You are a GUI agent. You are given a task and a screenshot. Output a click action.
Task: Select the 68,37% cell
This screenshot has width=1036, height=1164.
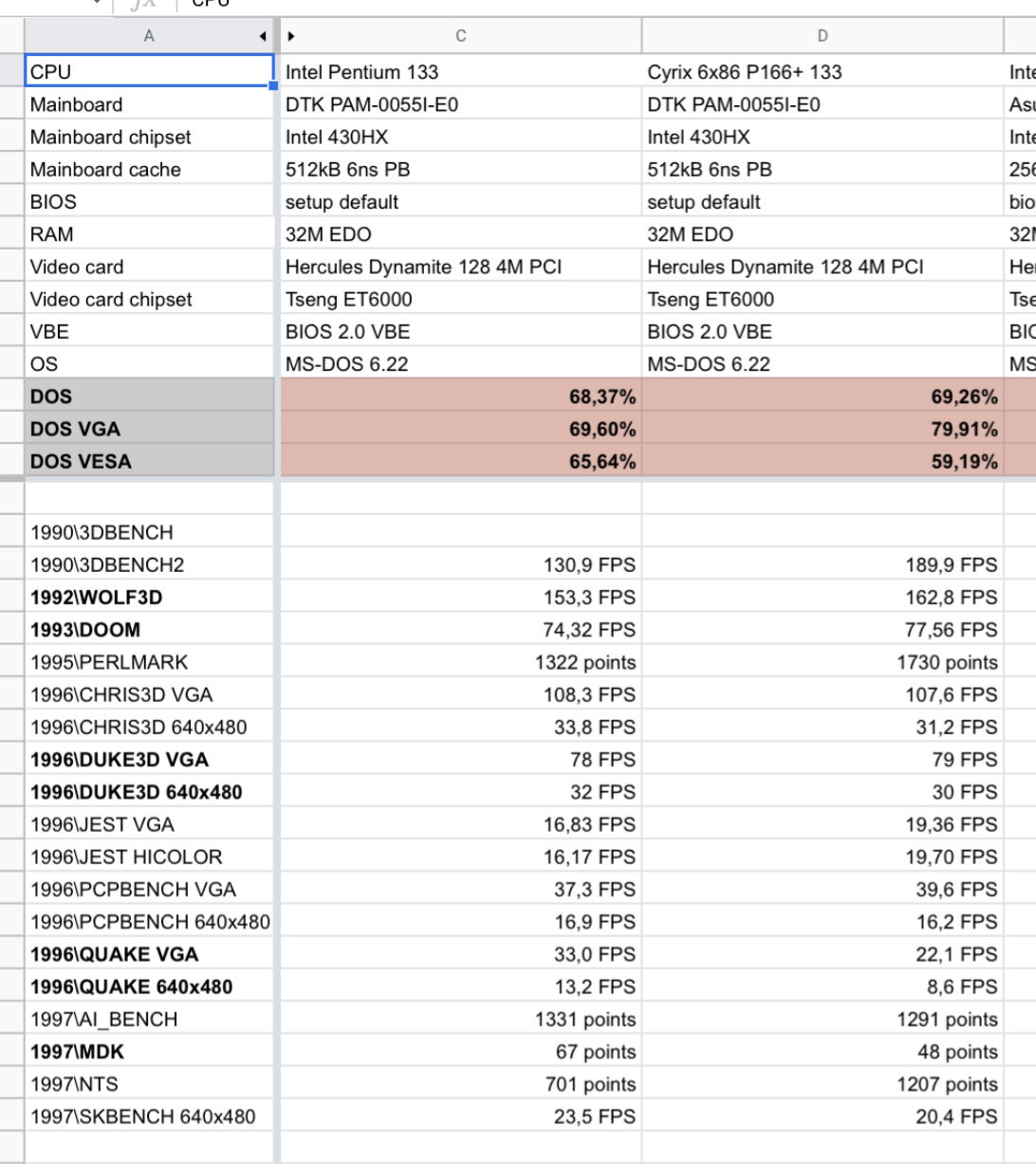tap(461, 397)
